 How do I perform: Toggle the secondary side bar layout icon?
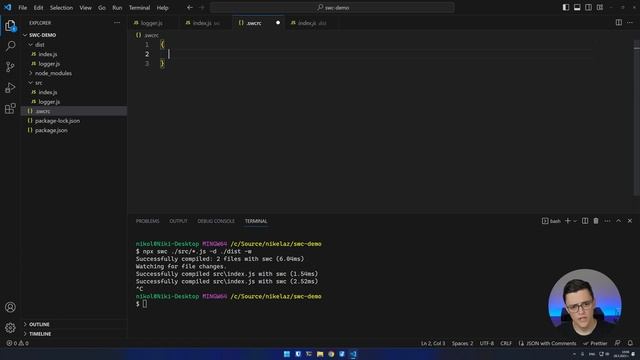[x=589, y=7]
